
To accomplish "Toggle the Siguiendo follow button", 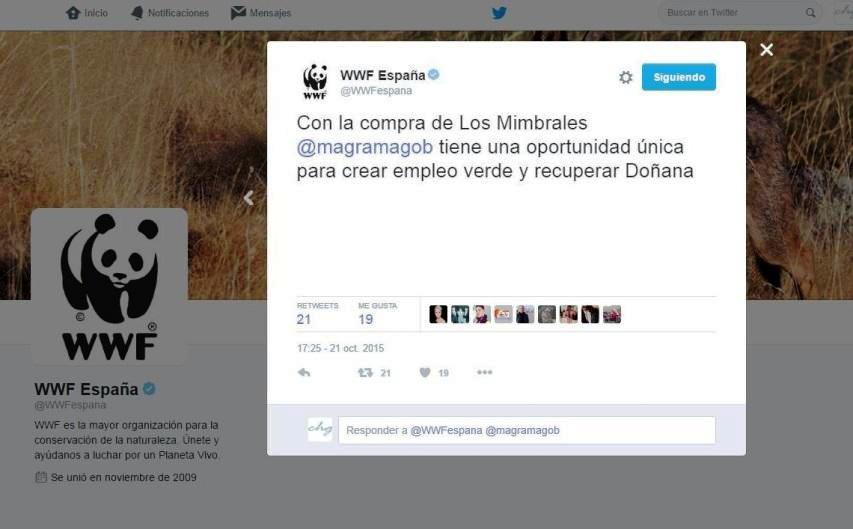I will tap(678, 77).
